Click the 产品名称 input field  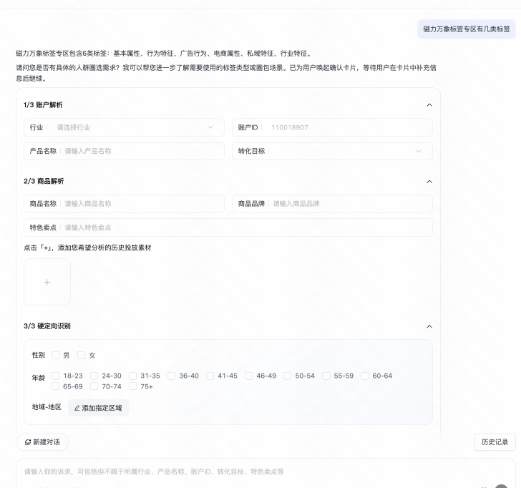pyautogui.click(x=124, y=151)
